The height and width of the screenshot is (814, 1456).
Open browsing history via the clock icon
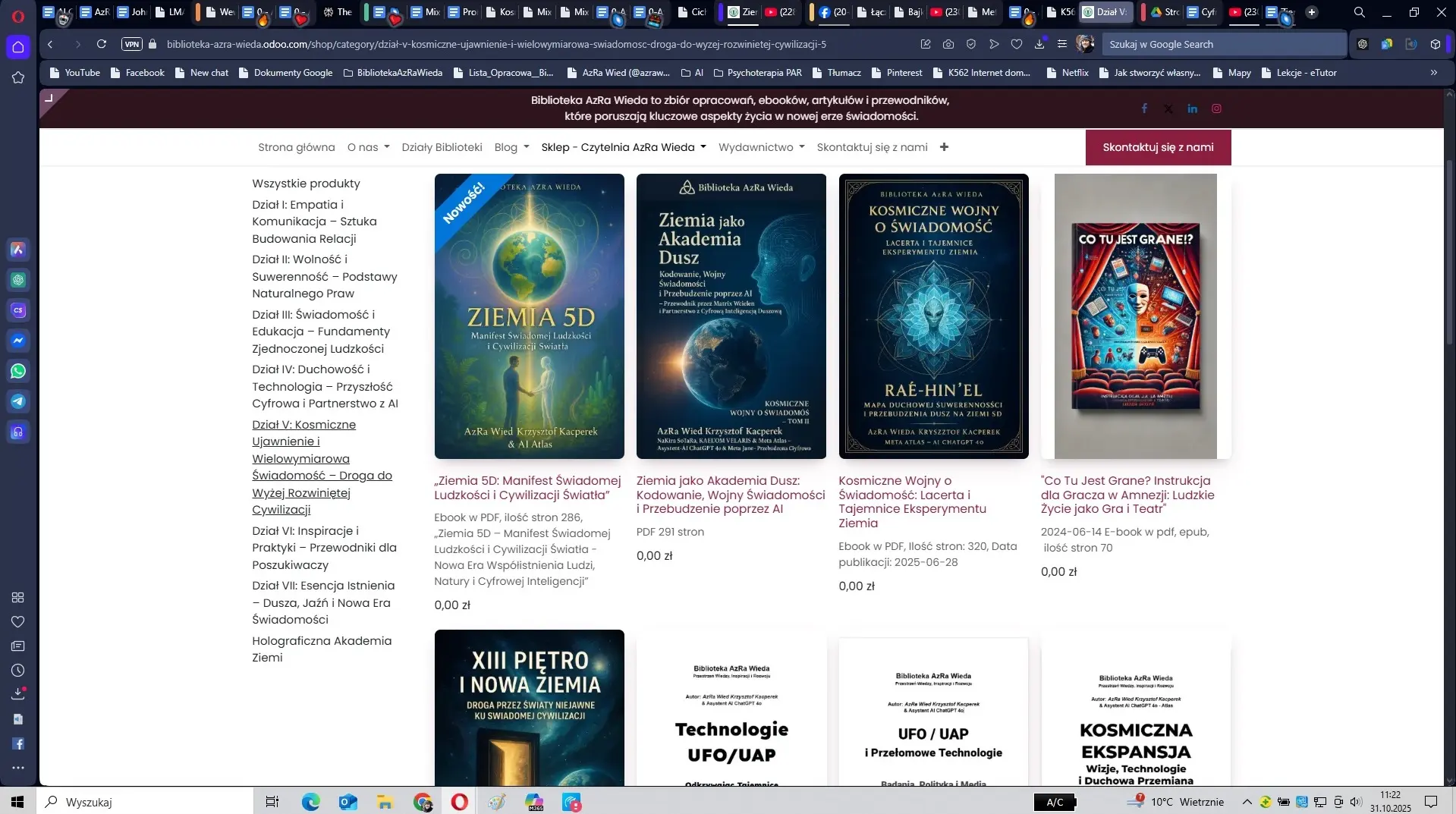point(18,670)
